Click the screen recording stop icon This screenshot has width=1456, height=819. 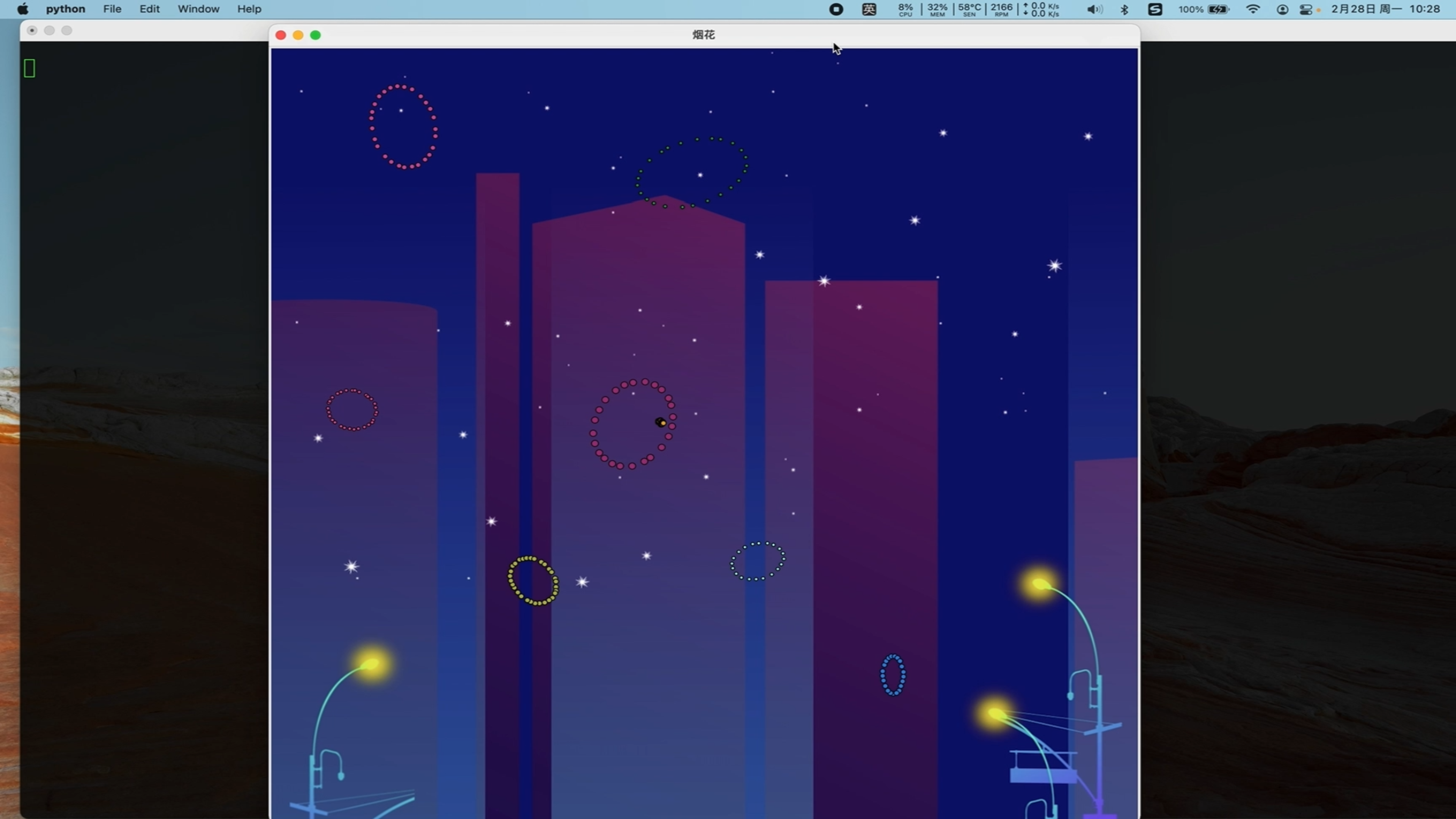pyautogui.click(x=836, y=9)
